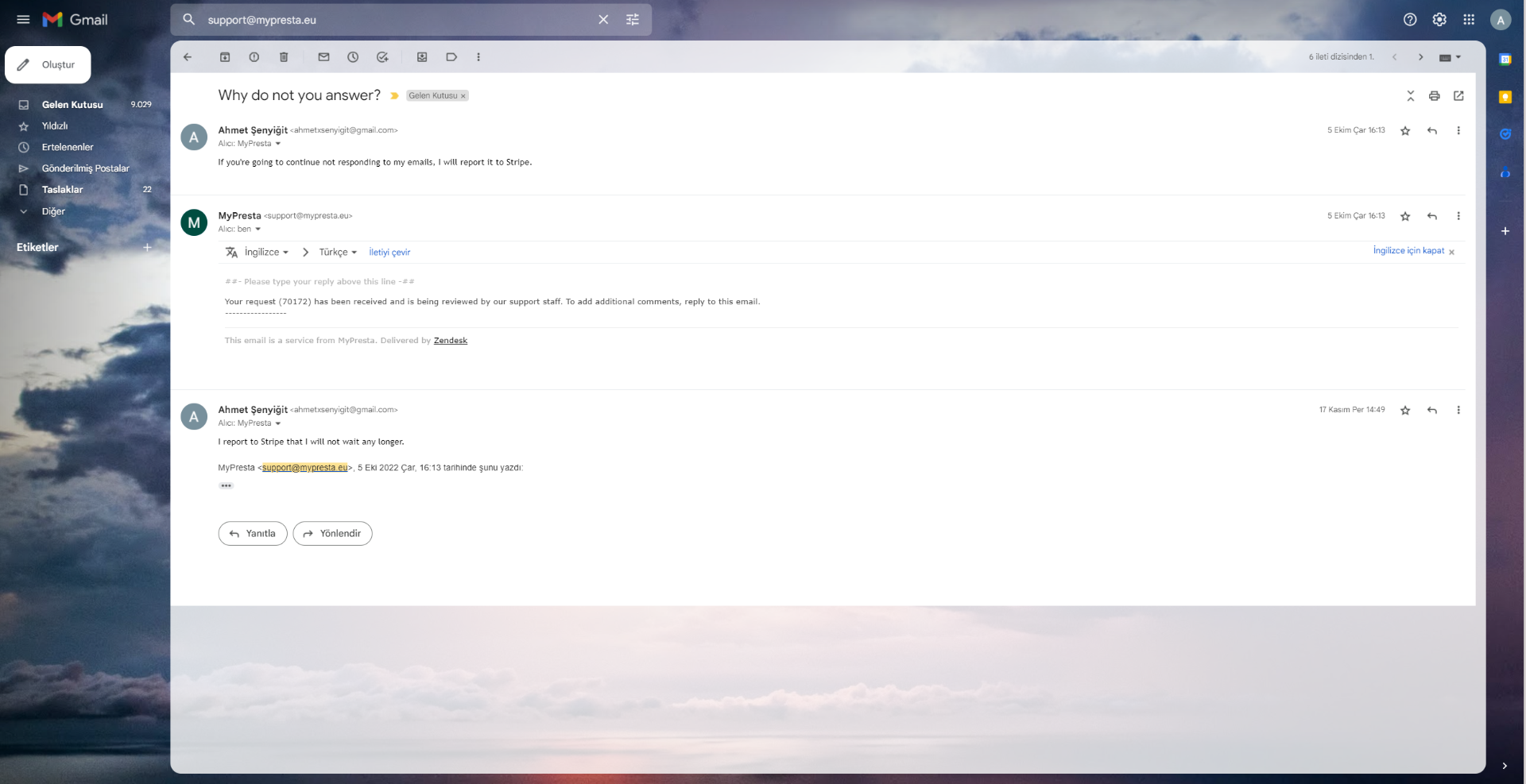The width and height of the screenshot is (1526, 784).
Task: Click the Yanıtla button
Action: [253, 534]
